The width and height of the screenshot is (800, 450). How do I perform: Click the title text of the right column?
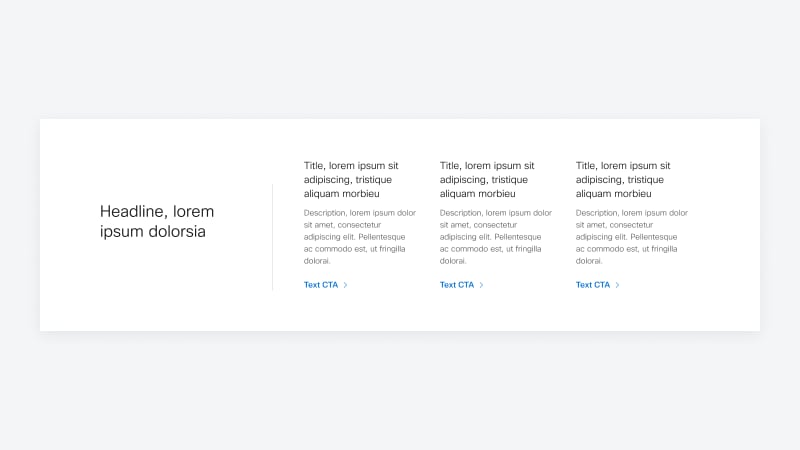(x=623, y=179)
